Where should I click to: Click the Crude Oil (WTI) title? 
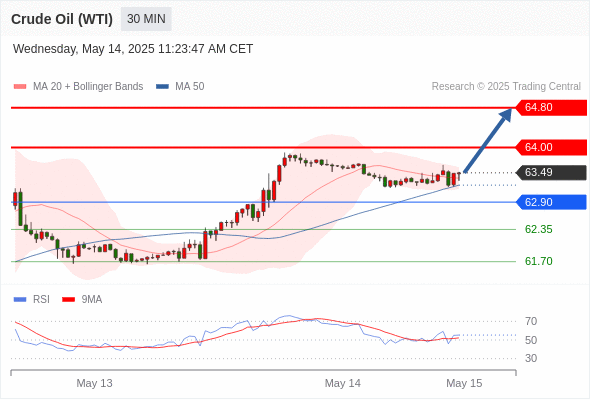pos(62,19)
